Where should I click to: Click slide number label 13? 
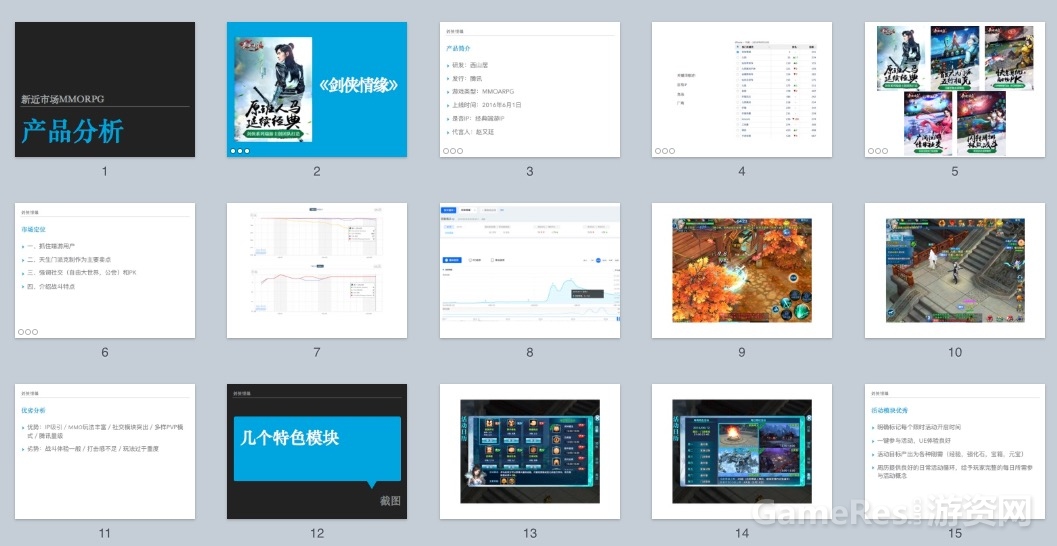[x=530, y=533]
